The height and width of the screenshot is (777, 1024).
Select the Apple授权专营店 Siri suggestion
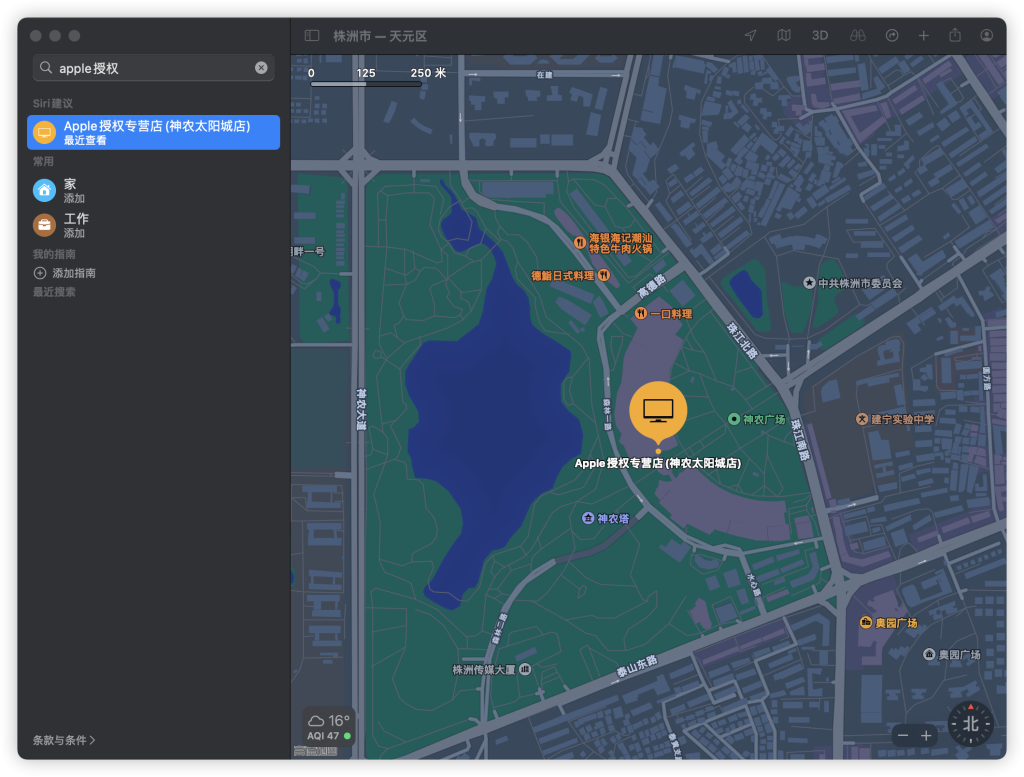pyautogui.click(x=153, y=132)
